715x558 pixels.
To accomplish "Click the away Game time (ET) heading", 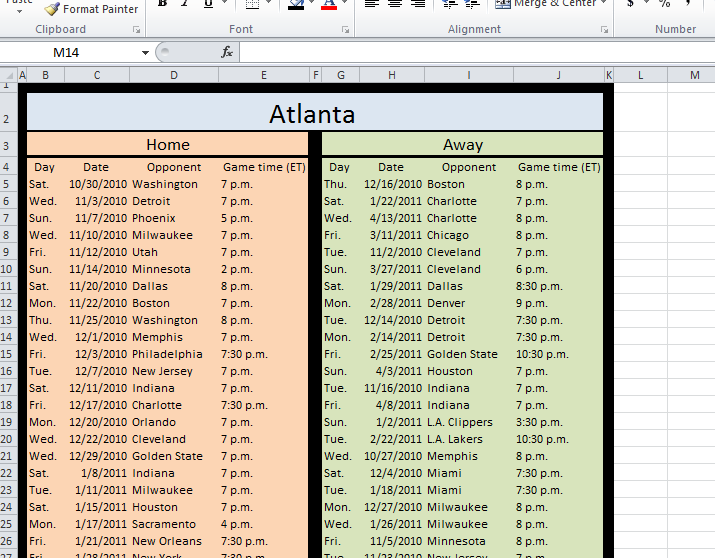I will pos(559,167).
